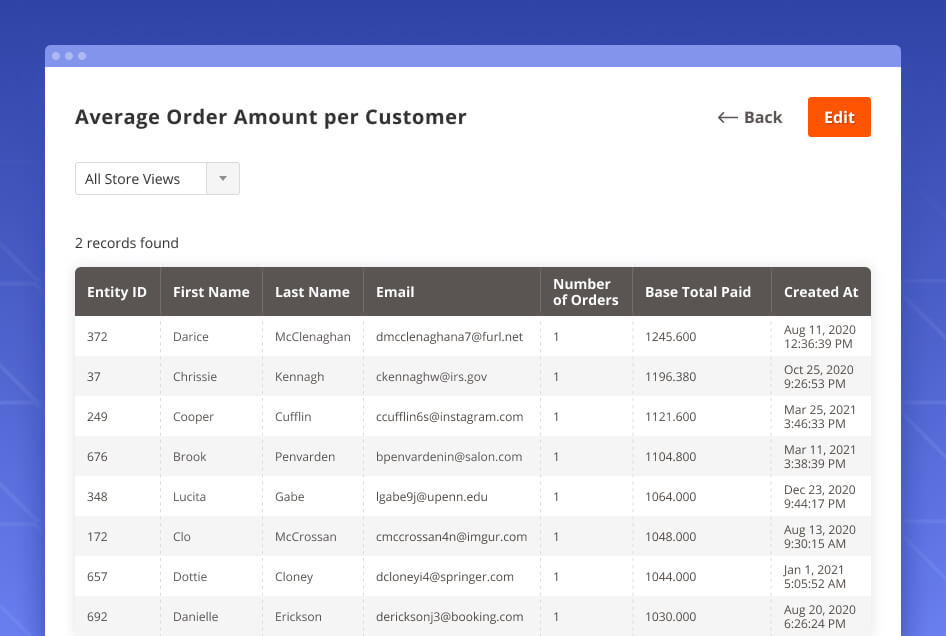Go back using the Back link
946x636 pixels.
click(762, 117)
